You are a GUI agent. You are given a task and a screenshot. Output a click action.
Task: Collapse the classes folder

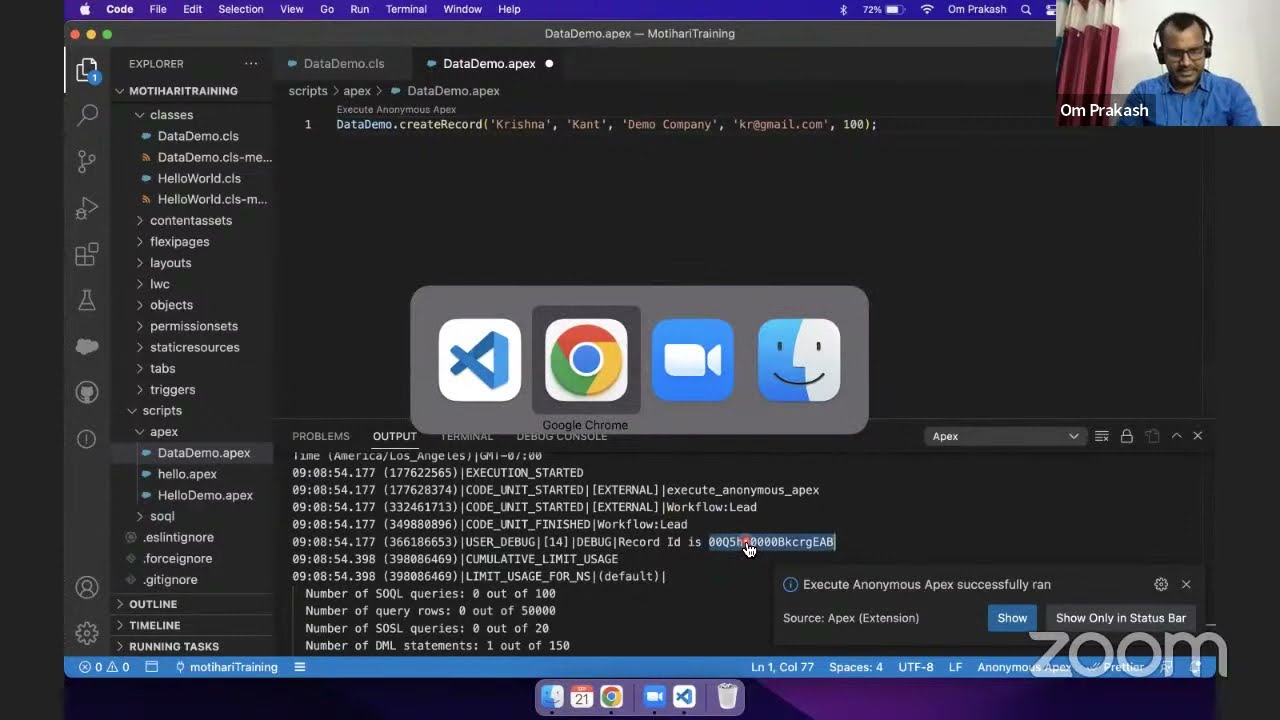[171, 115]
